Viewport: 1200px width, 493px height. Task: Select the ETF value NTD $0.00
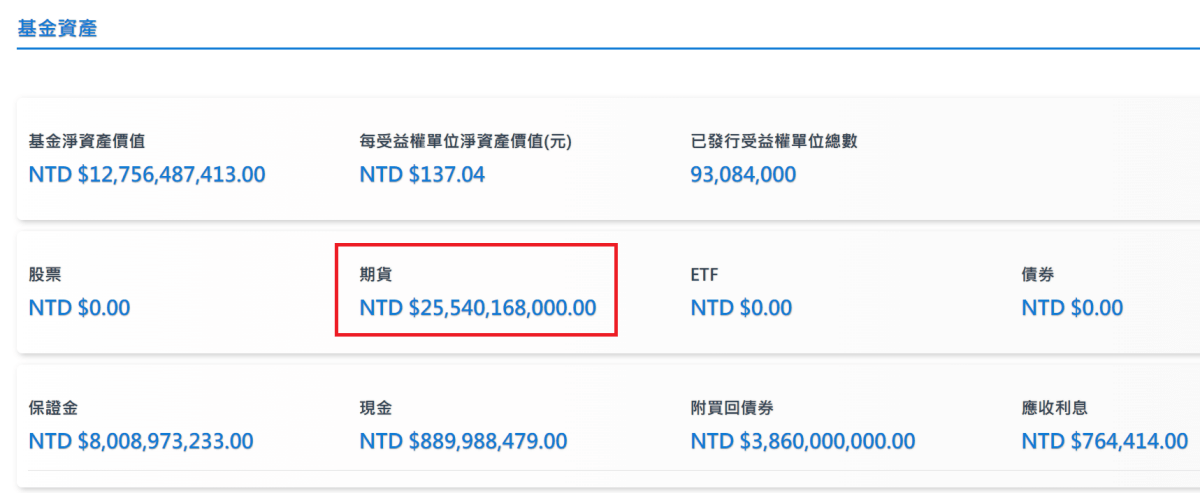click(x=741, y=308)
